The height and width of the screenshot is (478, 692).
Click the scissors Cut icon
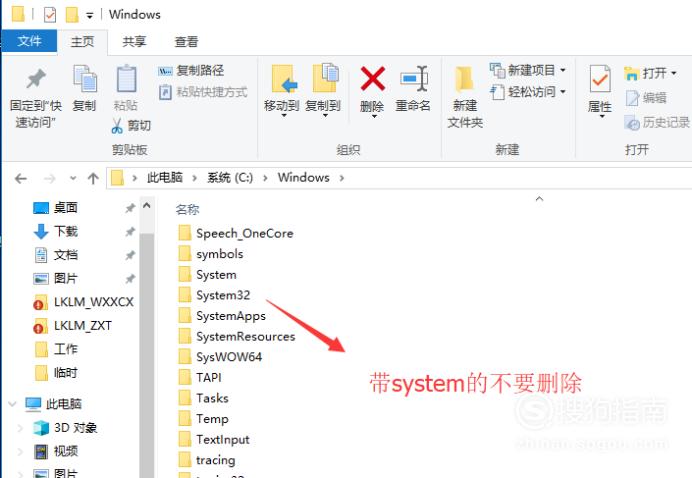[117, 126]
